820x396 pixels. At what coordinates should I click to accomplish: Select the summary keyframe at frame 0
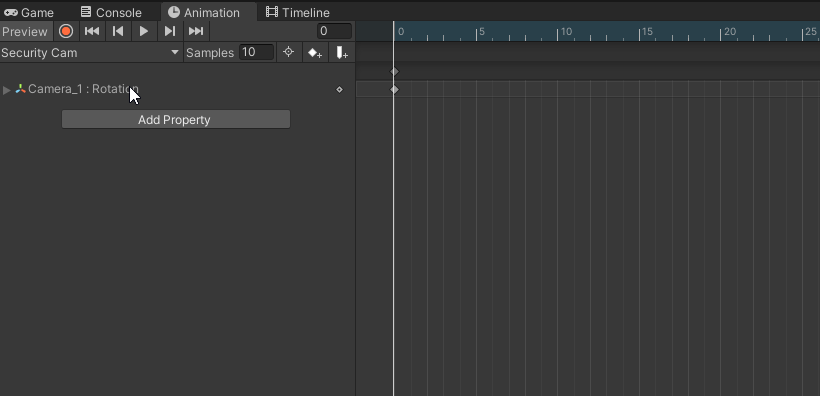395,71
